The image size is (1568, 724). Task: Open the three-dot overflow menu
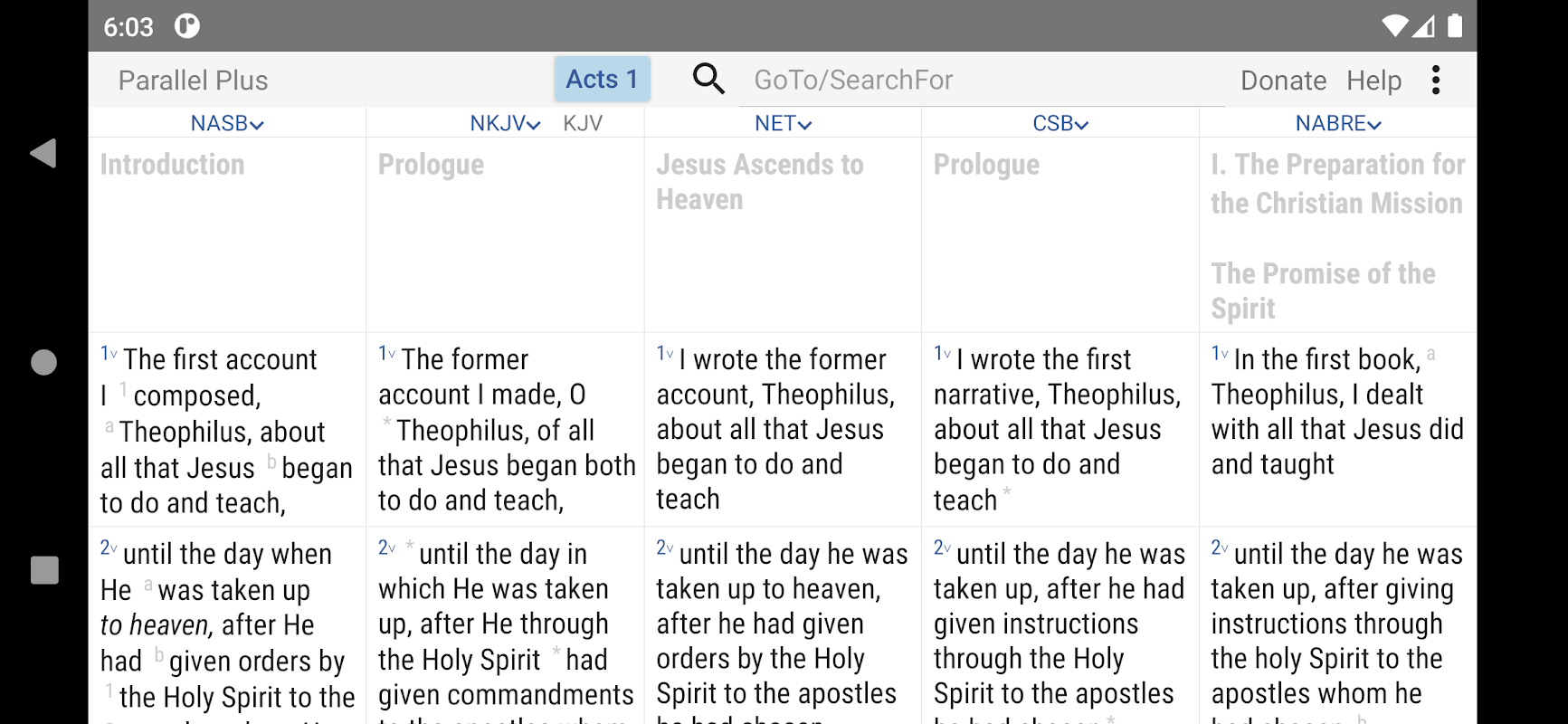[x=1435, y=80]
